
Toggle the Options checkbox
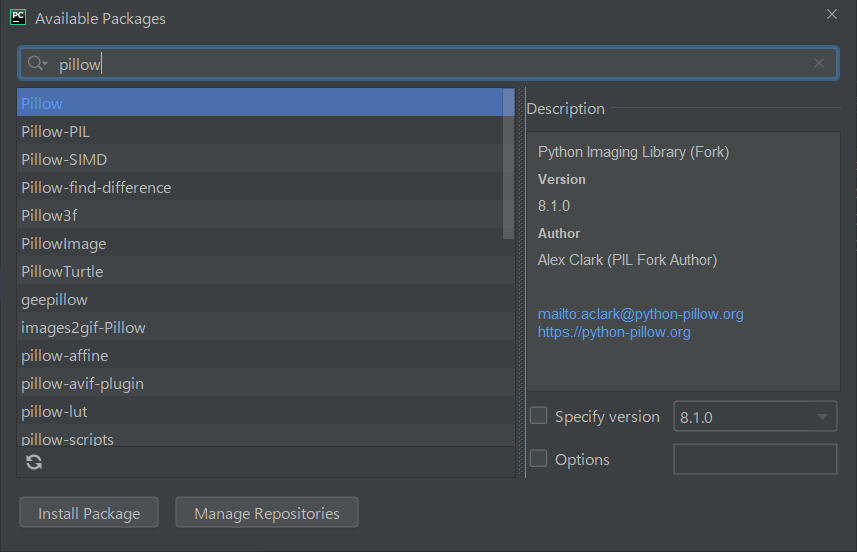coord(539,459)
